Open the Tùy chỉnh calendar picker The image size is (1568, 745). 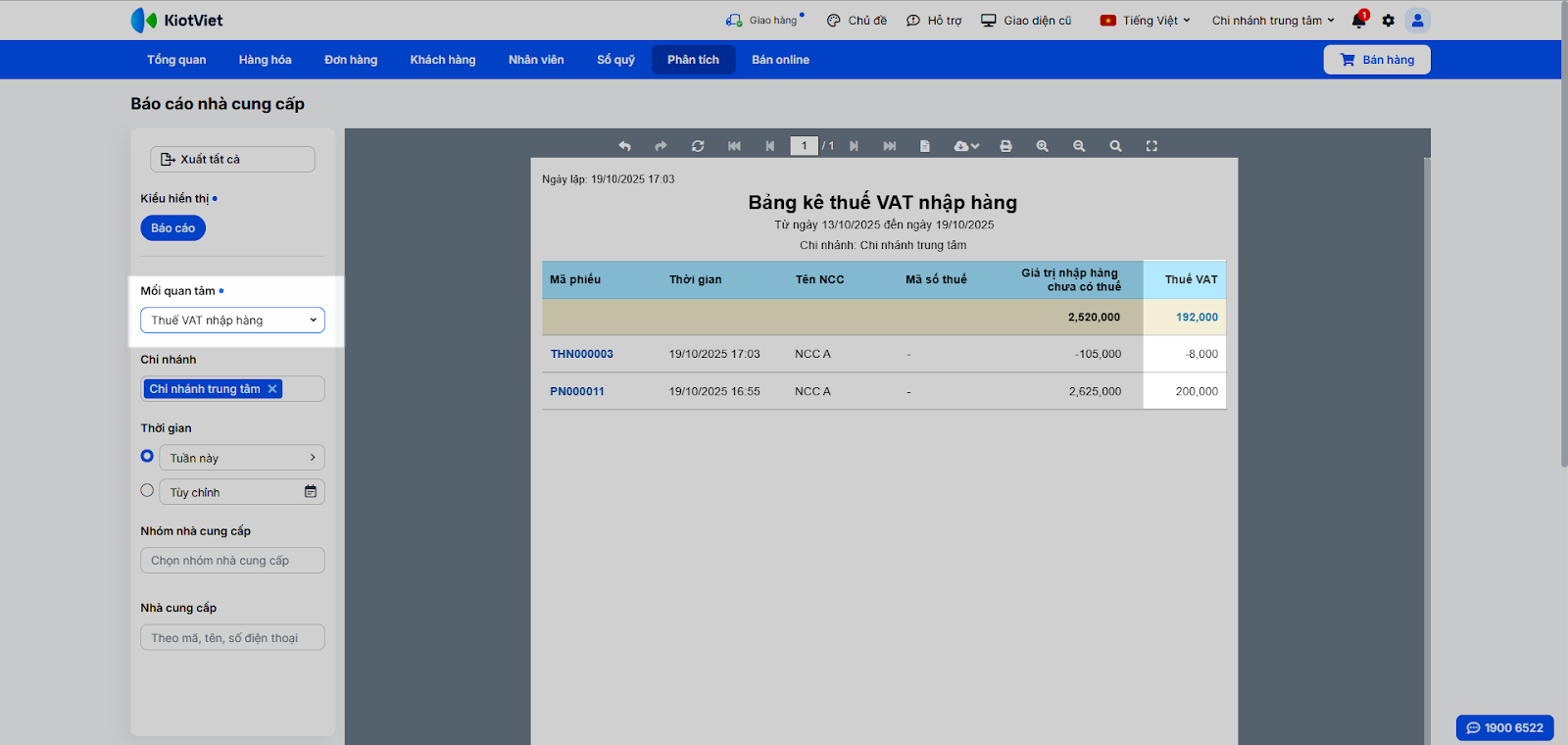tap(311, 492)
